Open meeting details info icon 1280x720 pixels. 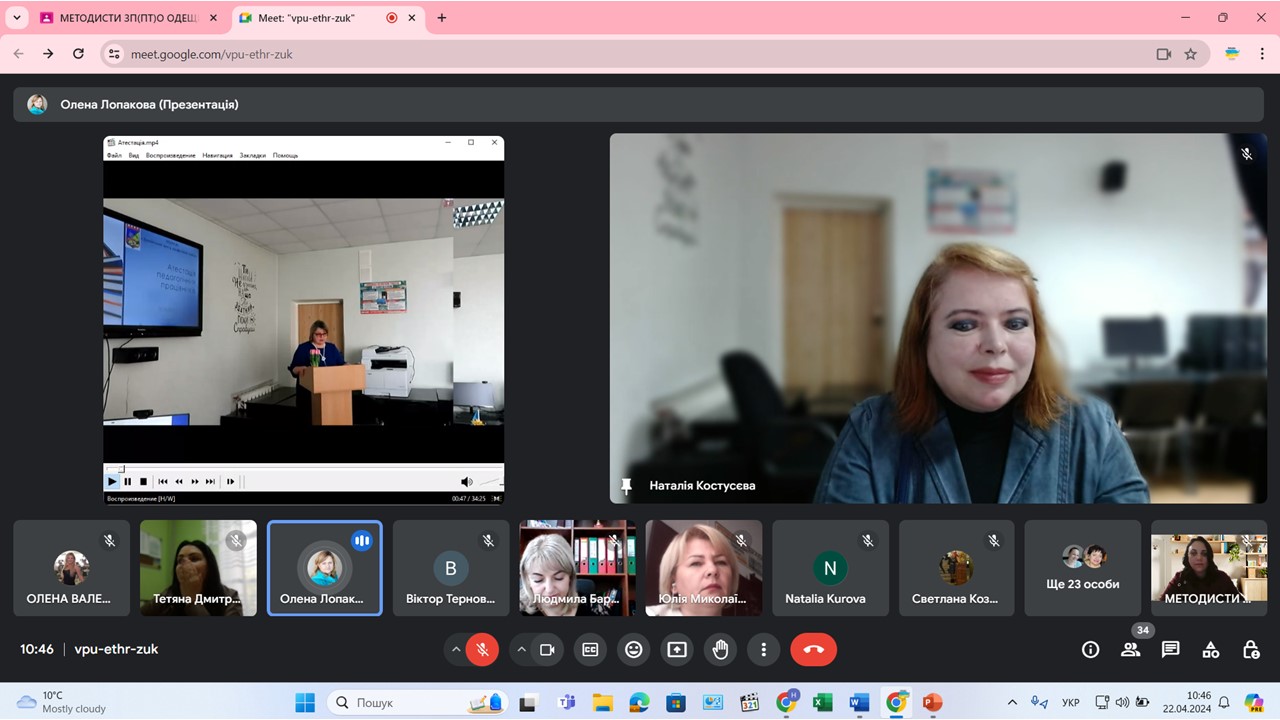(1090, 650)
